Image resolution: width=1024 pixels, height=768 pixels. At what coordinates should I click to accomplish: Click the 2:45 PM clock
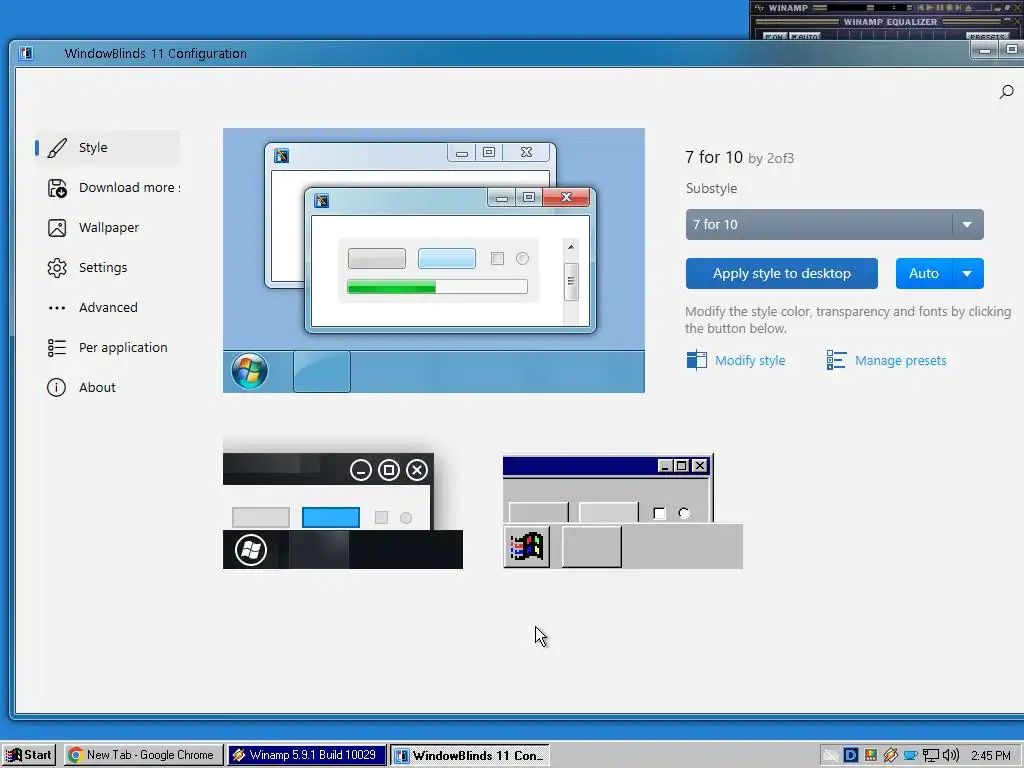(990, 756)
